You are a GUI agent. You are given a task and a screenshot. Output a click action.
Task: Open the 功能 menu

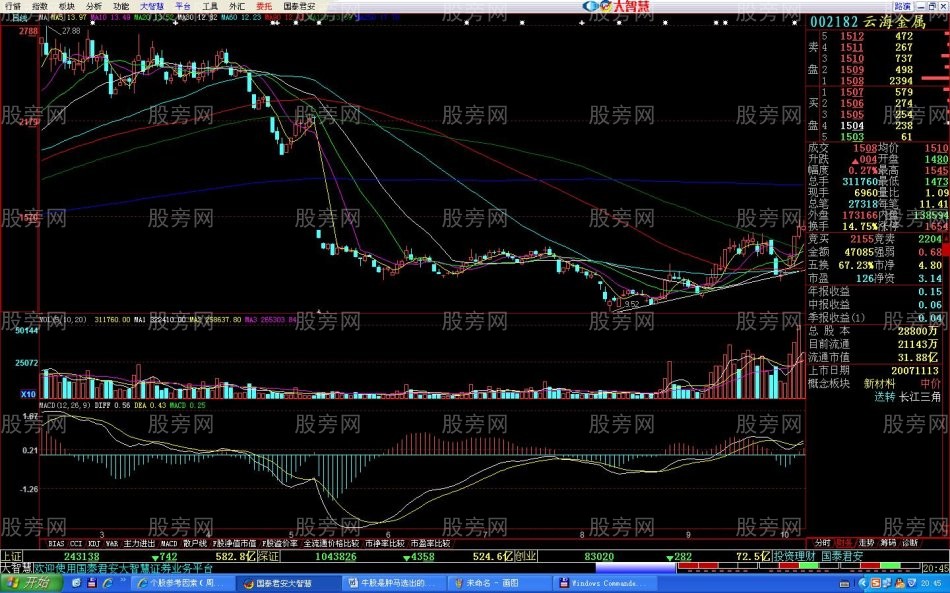tap(121, 6)
